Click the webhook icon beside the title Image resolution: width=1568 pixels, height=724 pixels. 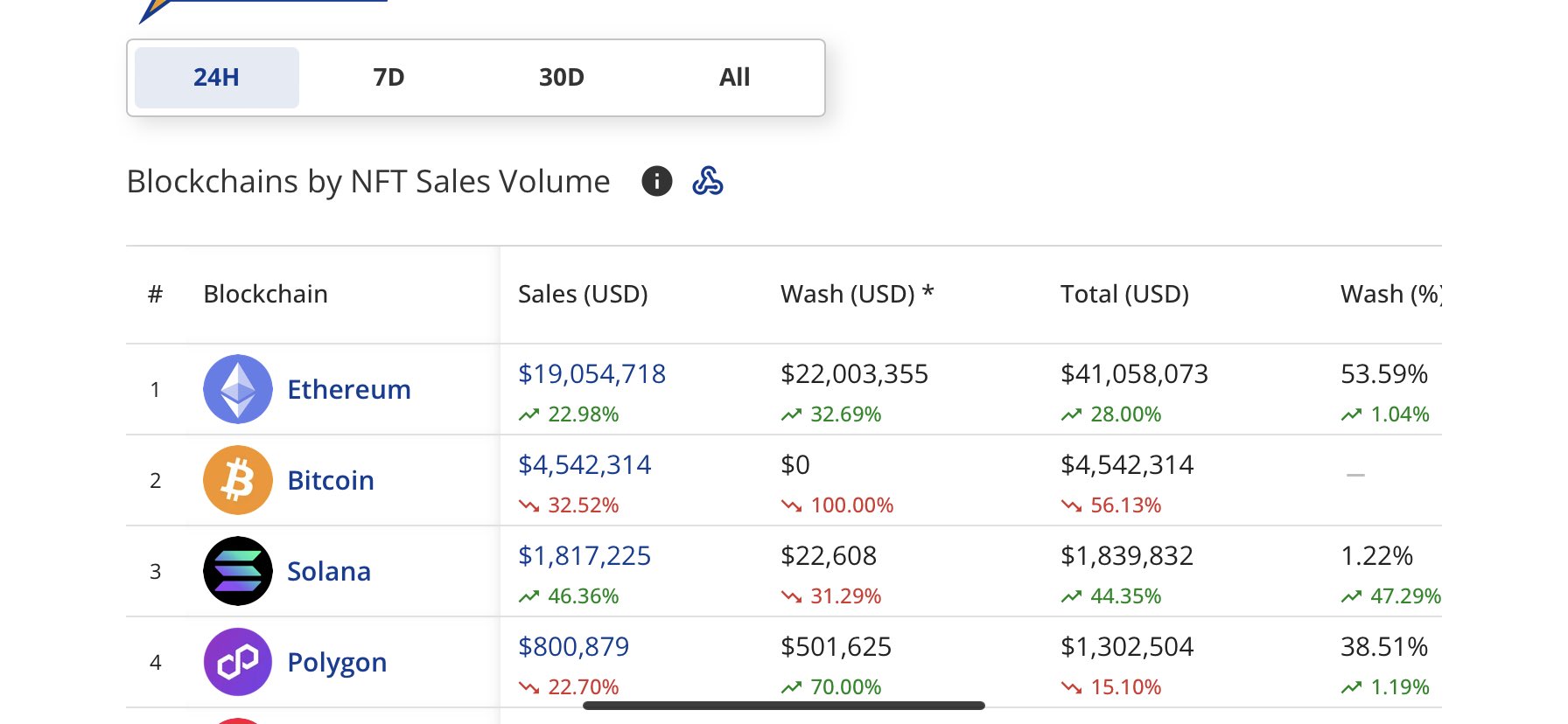pos(708,181)
